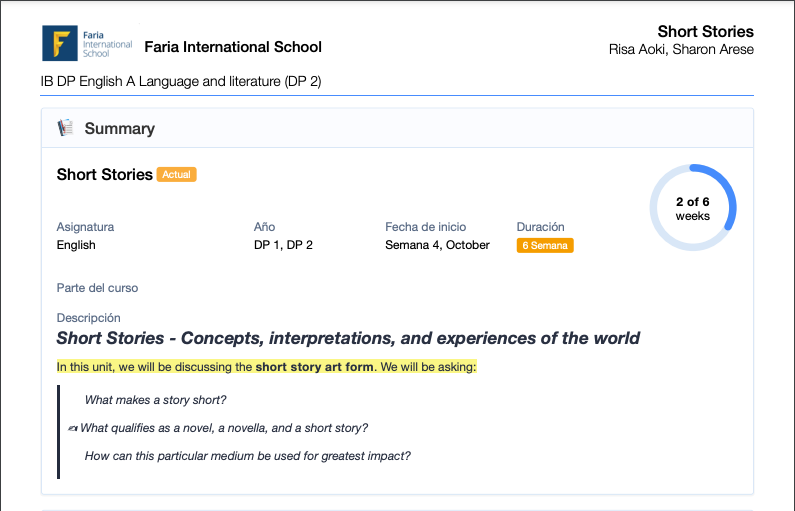Select the authors 'Risa Aoki, Sharon Arese'
This screenshot has height=511, width=795.
(x=681, y=50)
